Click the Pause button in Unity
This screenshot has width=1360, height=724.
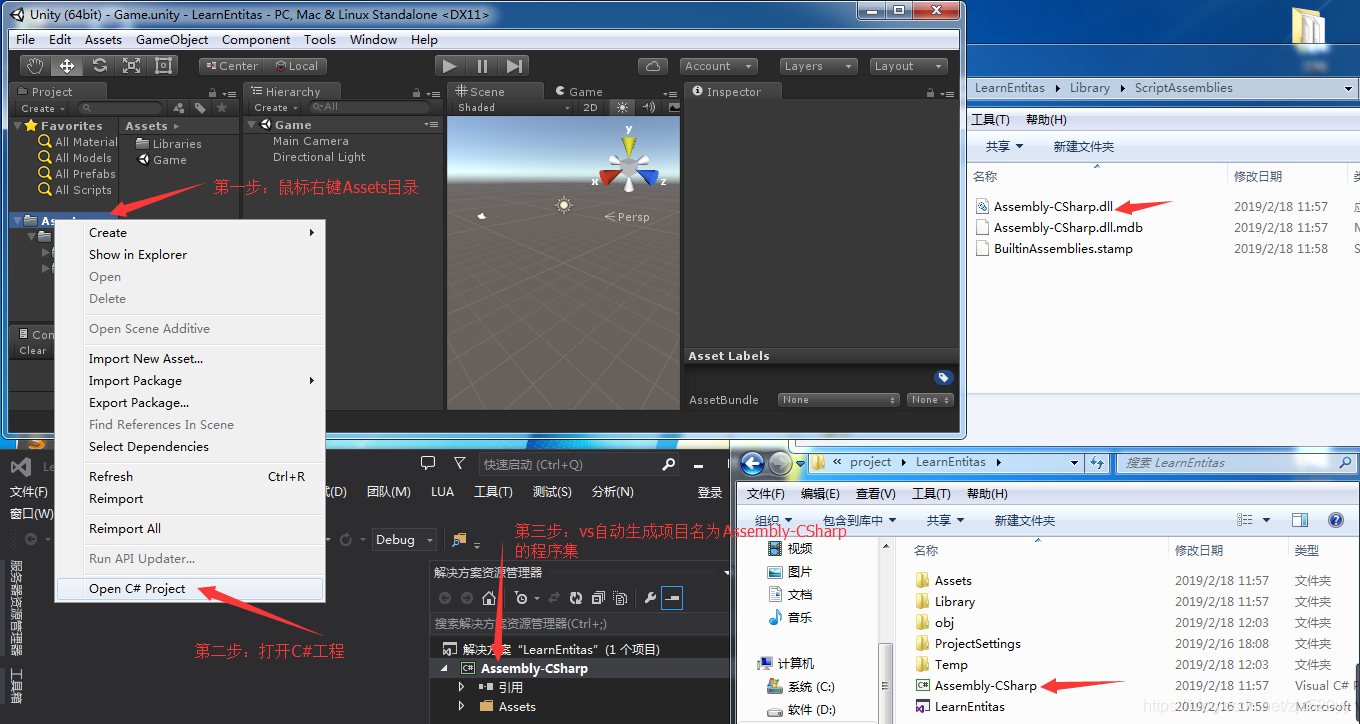[x=482, y=66]
